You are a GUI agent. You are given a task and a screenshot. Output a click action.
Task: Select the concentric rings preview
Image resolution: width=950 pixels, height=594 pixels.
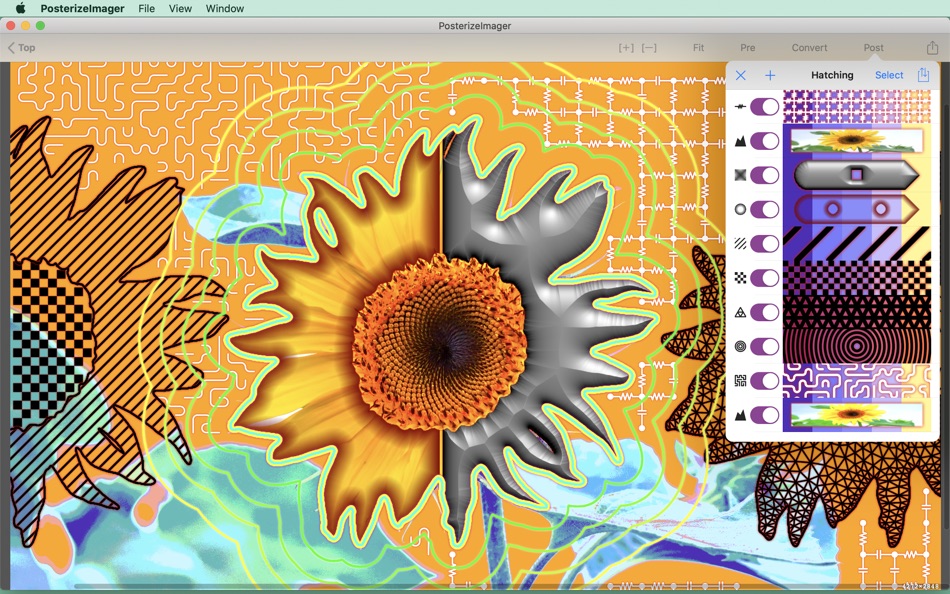coord(857,346)
